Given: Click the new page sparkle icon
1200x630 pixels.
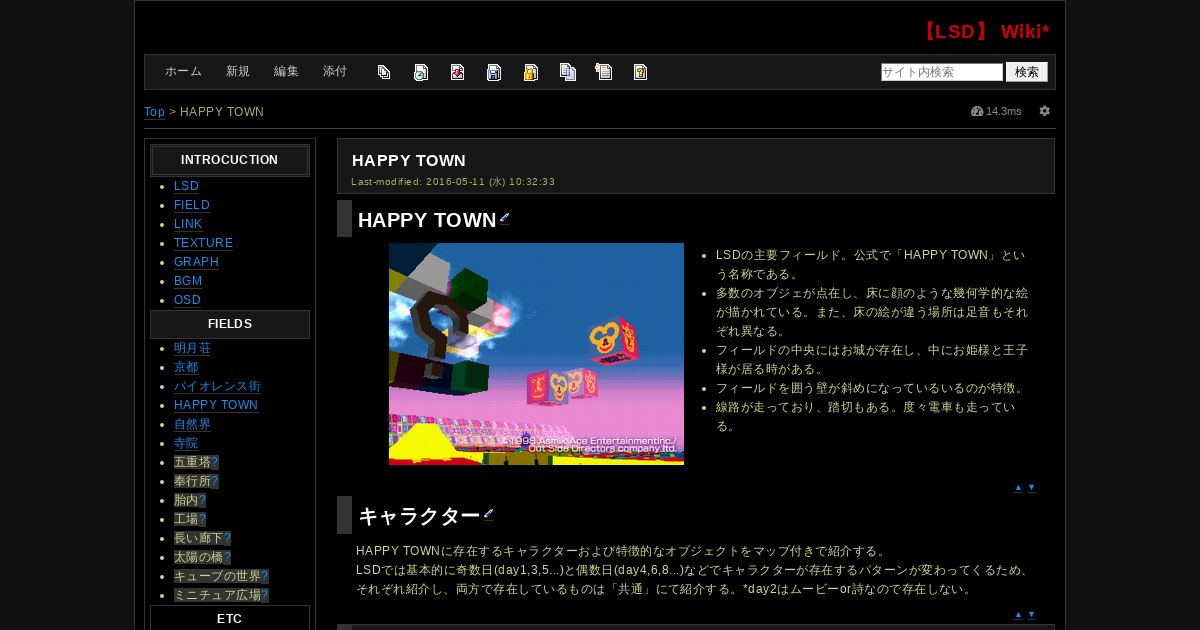Looking at the screenshot, I should (x=603, y=72).
